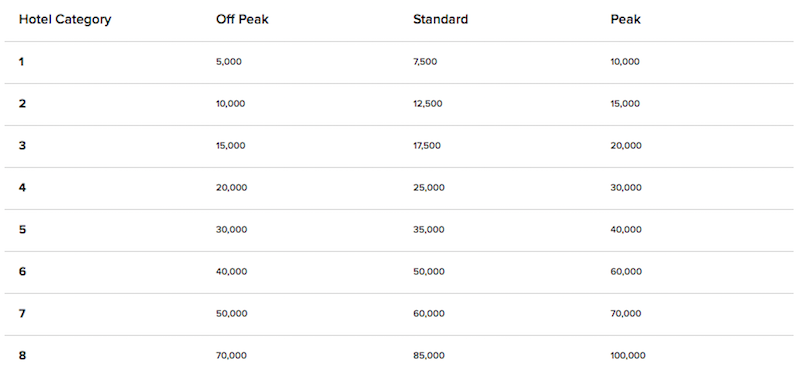Click category 6 Peak value 60,000
The image size is (800, 376).
click(x=626, y=271)
